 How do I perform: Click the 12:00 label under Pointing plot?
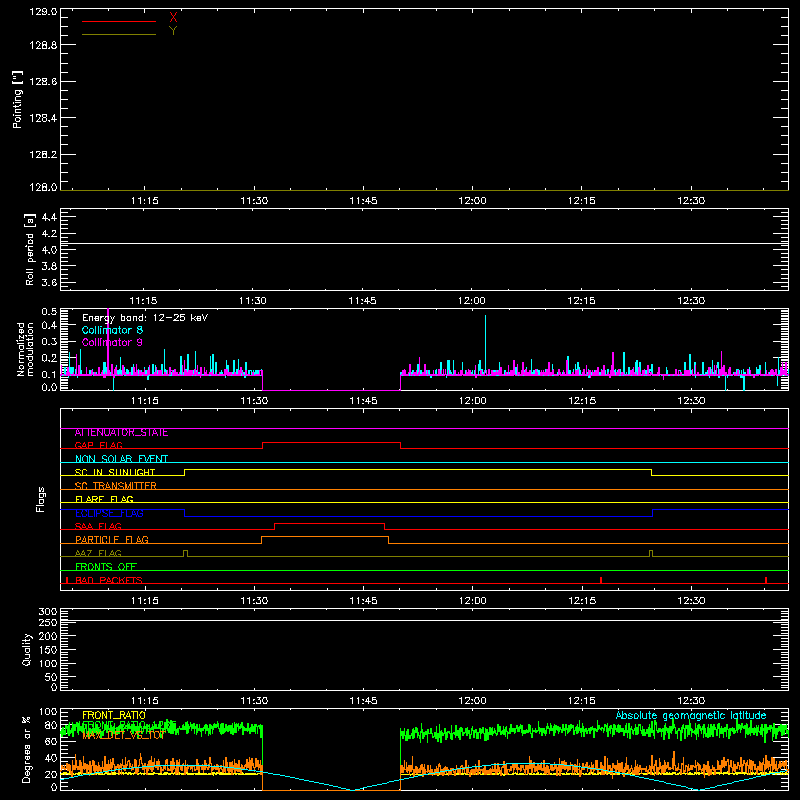pyautogui.click(x=472, y=201)
